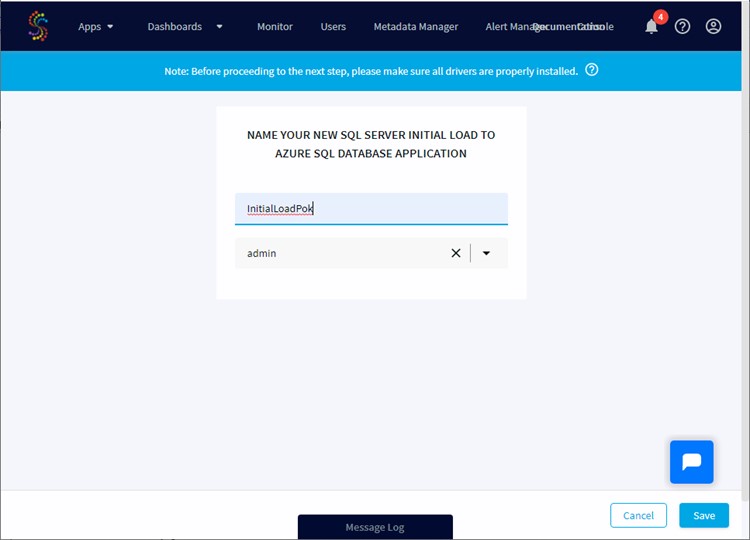Screen dimensions: 750x540
Task: Open the notifications bell
Action: tap(651, 26)
